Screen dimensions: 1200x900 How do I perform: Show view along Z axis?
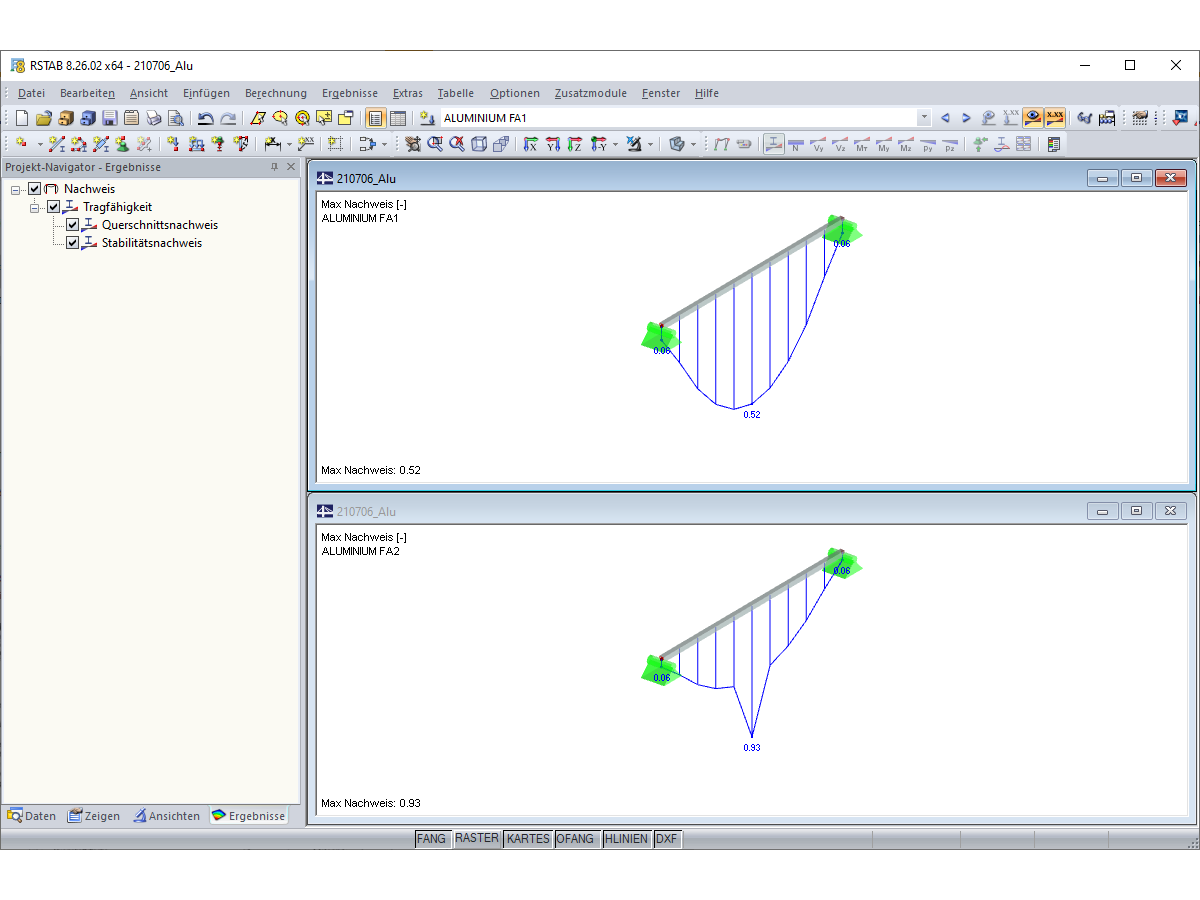[575, 144]
